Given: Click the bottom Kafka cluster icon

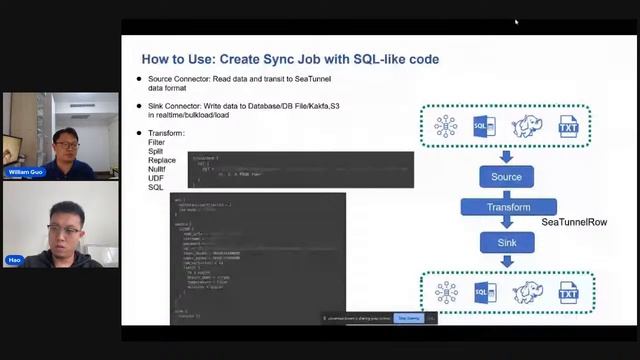Looking at the screenshot, I should pos(446,292).
